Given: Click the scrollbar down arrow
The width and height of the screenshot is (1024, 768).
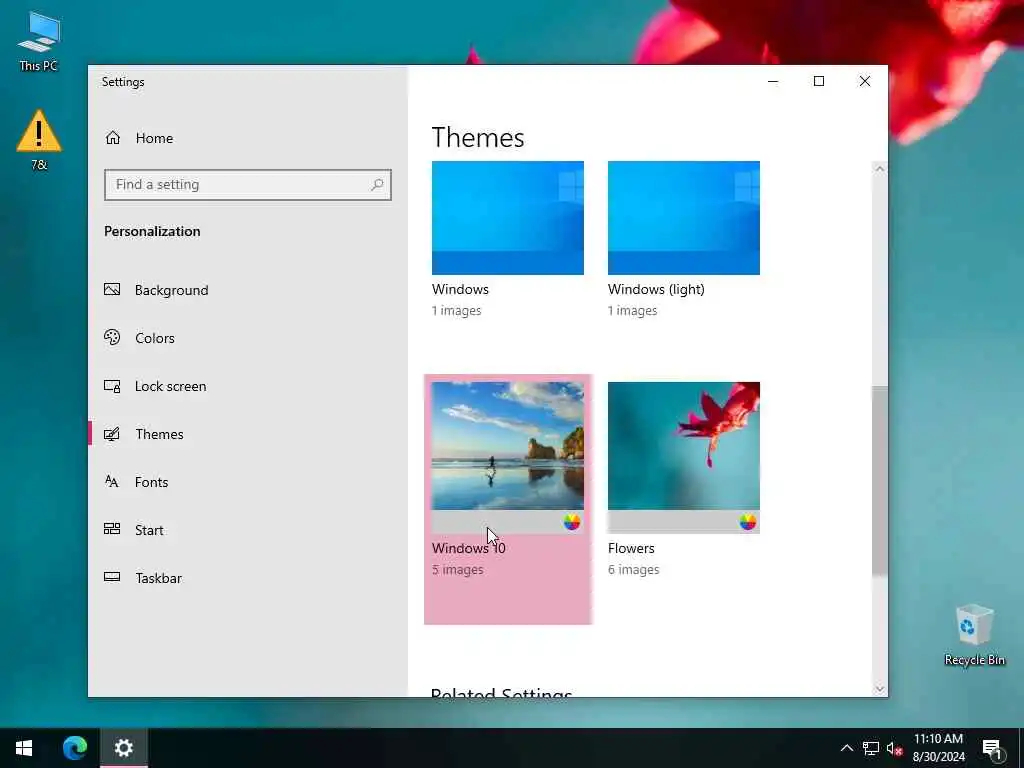Looking at the screenshot, I should pyautogui.click(x=880, y=689).
